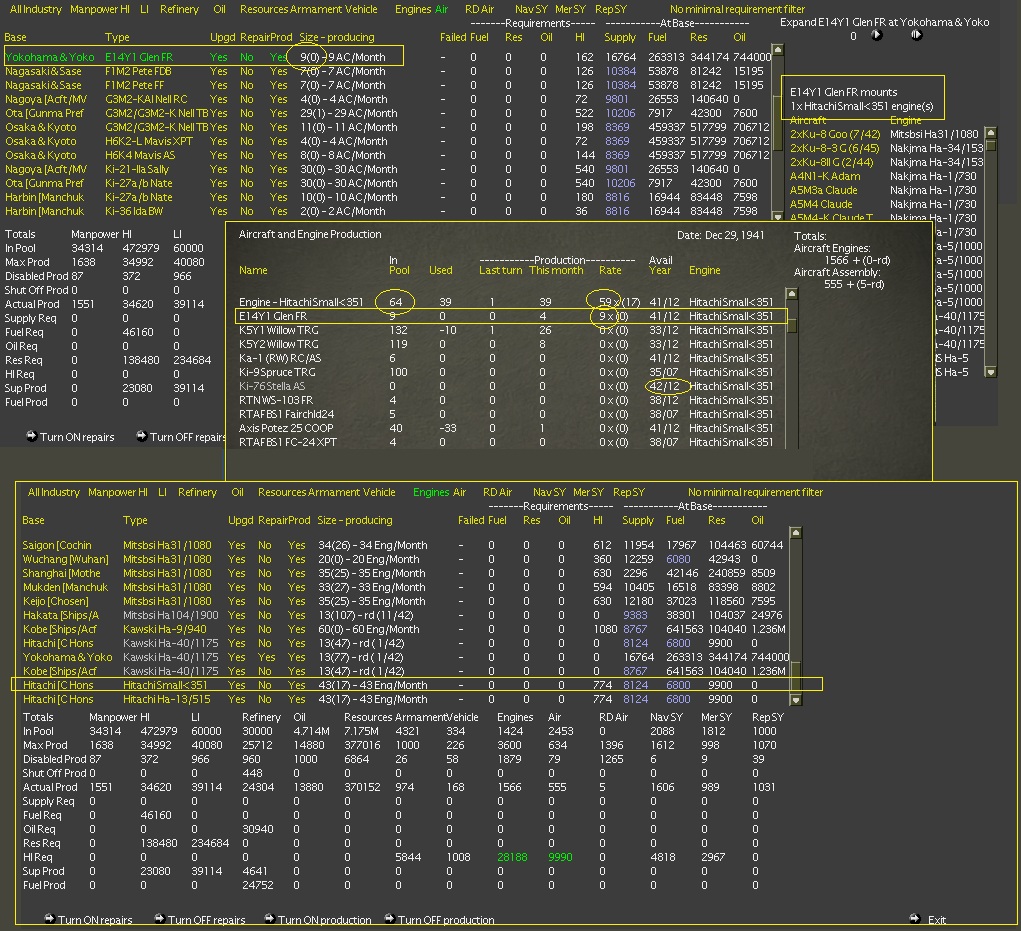The height and width of the screenshot is (931, 1021).
Task: Sort production table by Rate header
Action: tap(610, 270)
